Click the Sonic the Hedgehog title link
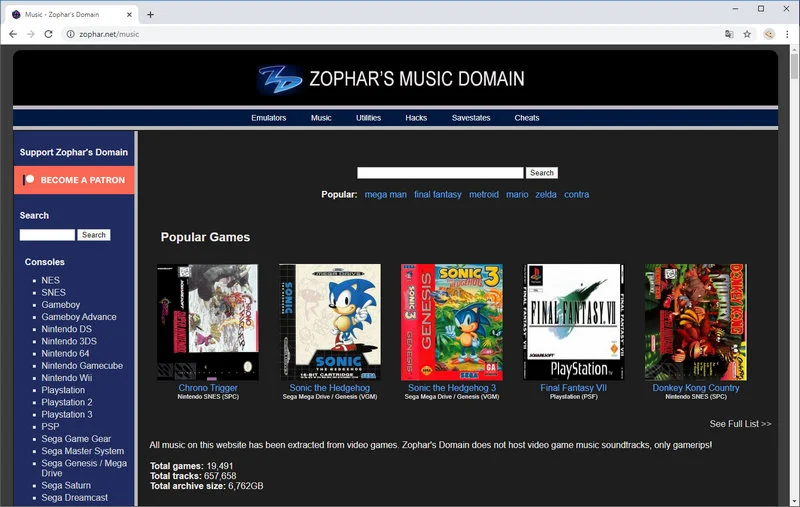 point(330,388)
